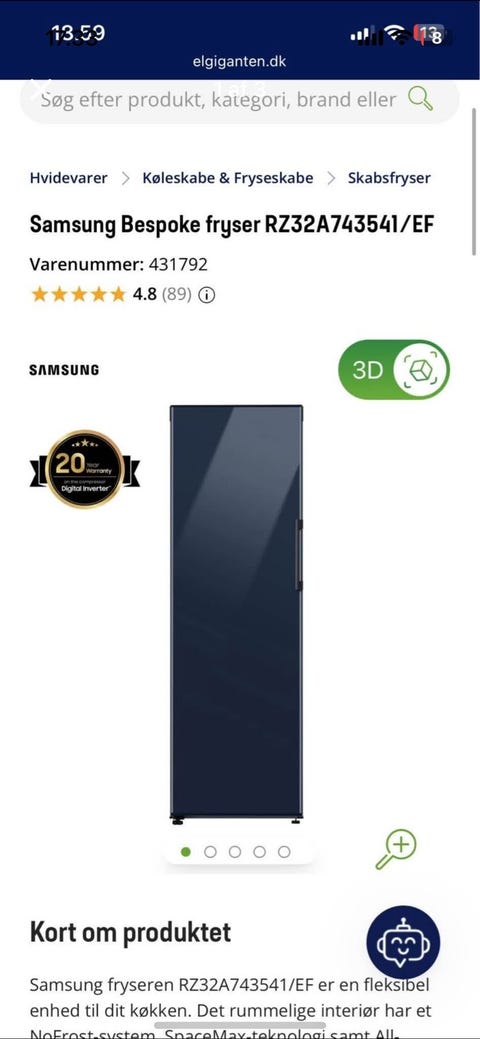Select the fourth image carousel dot
The width and height of the screenshot is (480, 1039).
[x=259, y=851]
